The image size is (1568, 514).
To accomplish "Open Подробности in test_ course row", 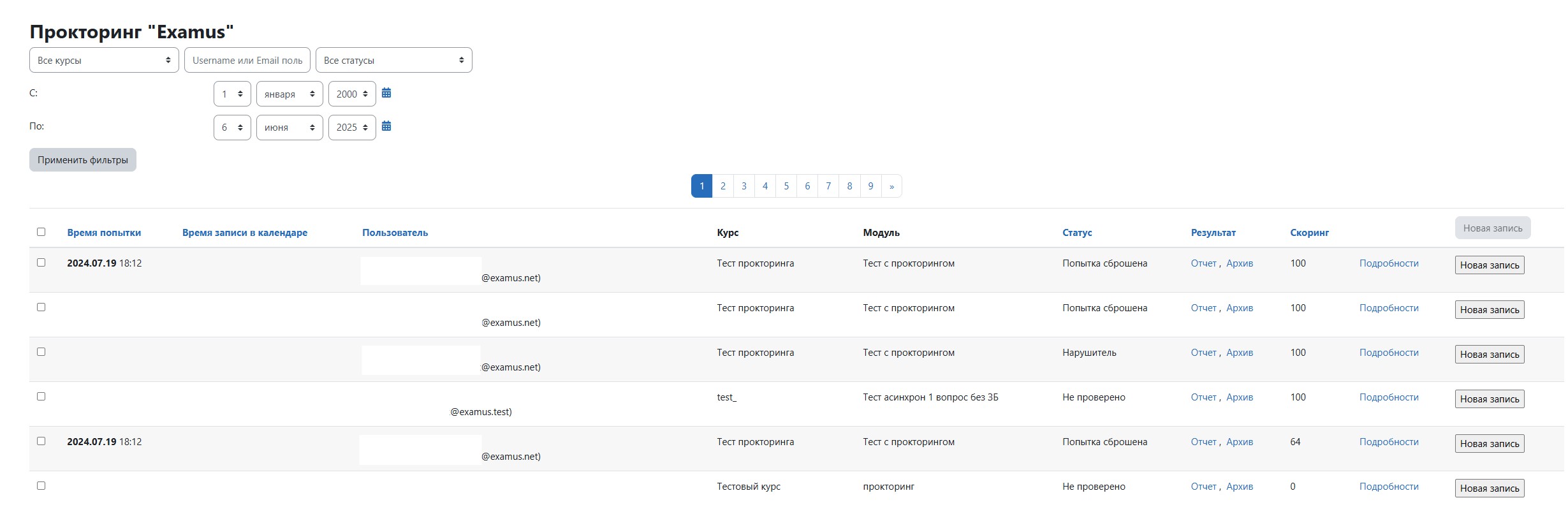I will [x=1389, y=397].
